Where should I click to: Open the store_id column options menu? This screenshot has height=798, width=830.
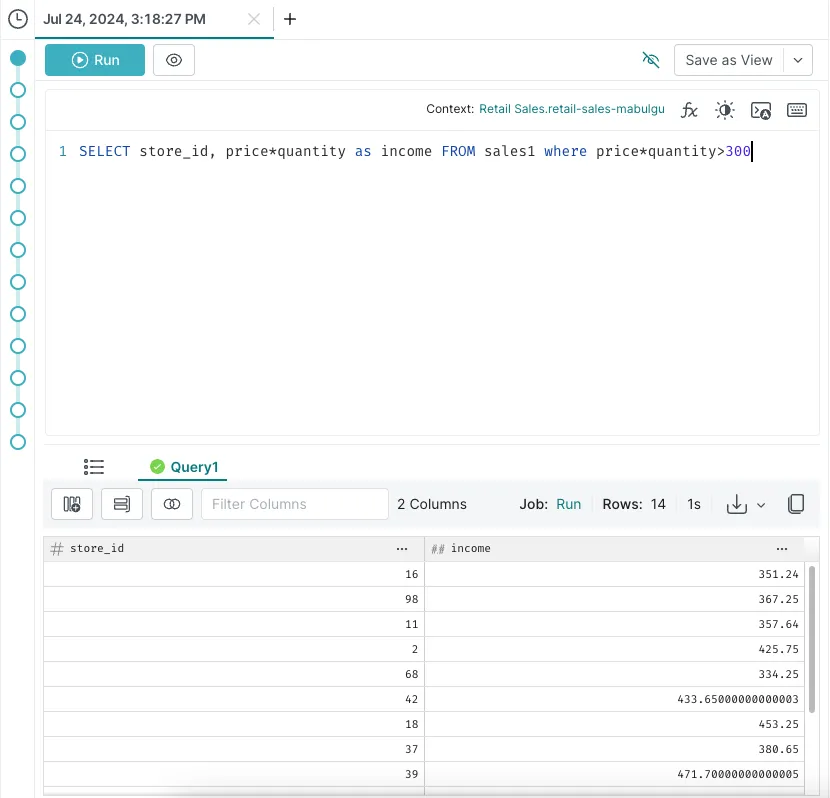coord(402,548)
